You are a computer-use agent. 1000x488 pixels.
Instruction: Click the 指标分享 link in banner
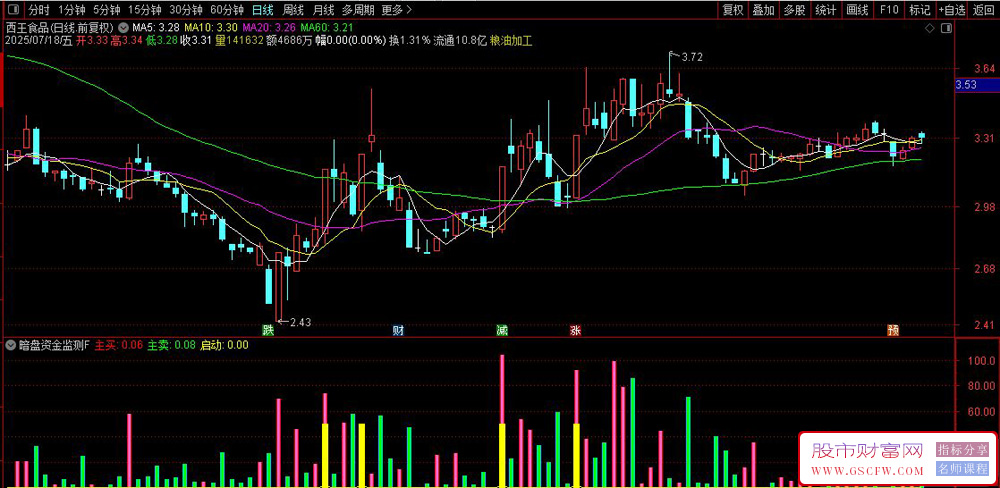(962, 450)
